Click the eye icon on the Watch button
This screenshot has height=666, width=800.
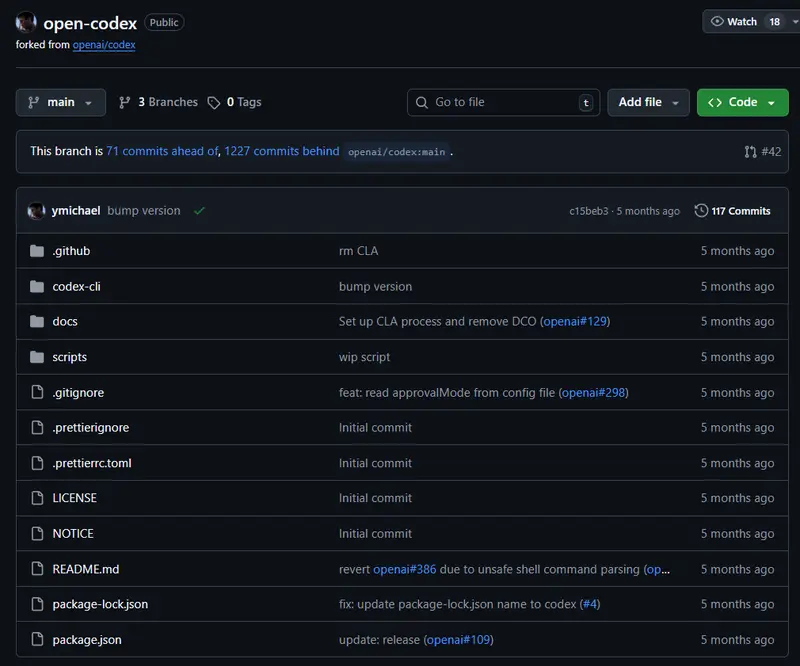[x=717, y=21]
